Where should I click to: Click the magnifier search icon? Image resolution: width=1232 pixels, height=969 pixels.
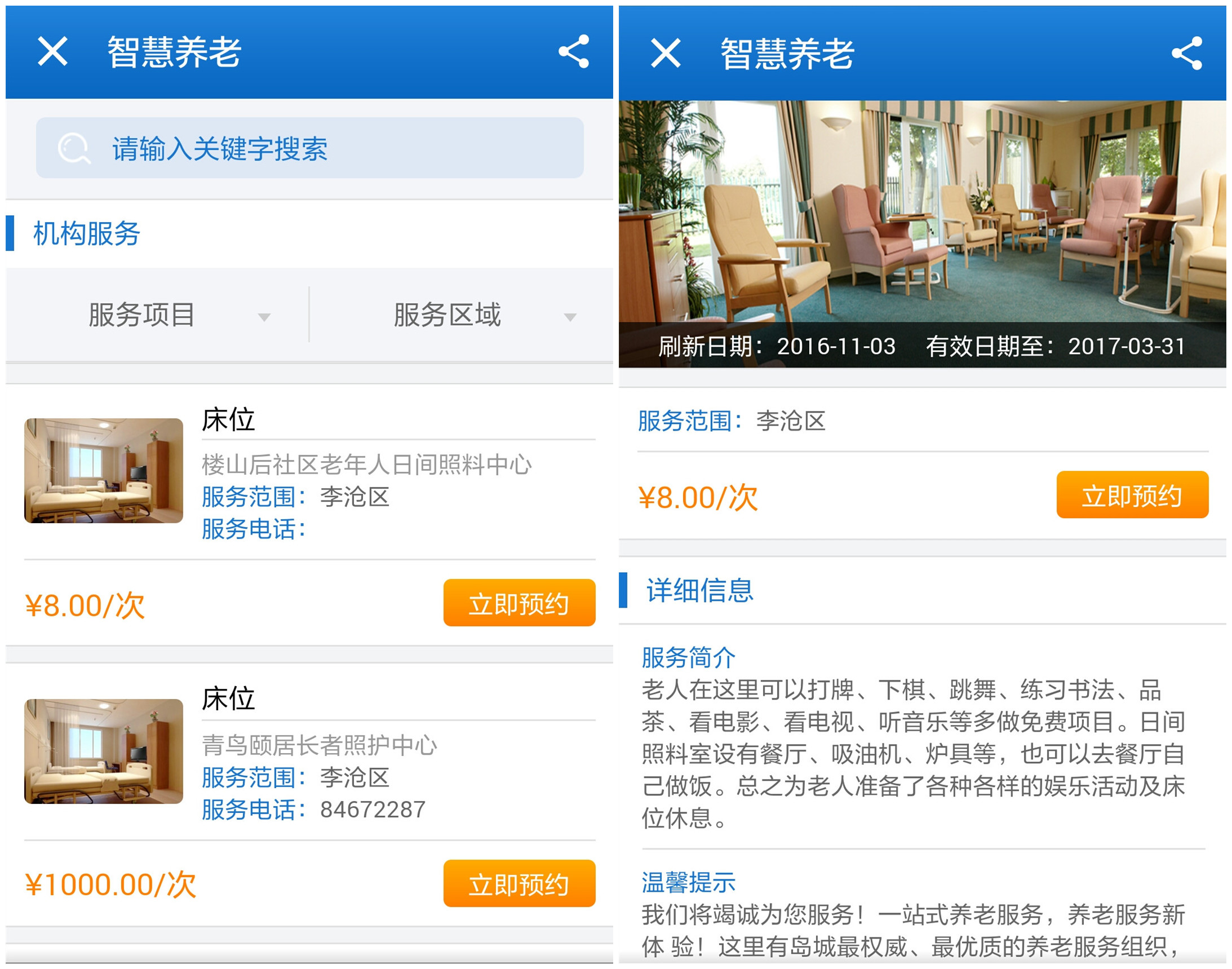click(74, 149)
